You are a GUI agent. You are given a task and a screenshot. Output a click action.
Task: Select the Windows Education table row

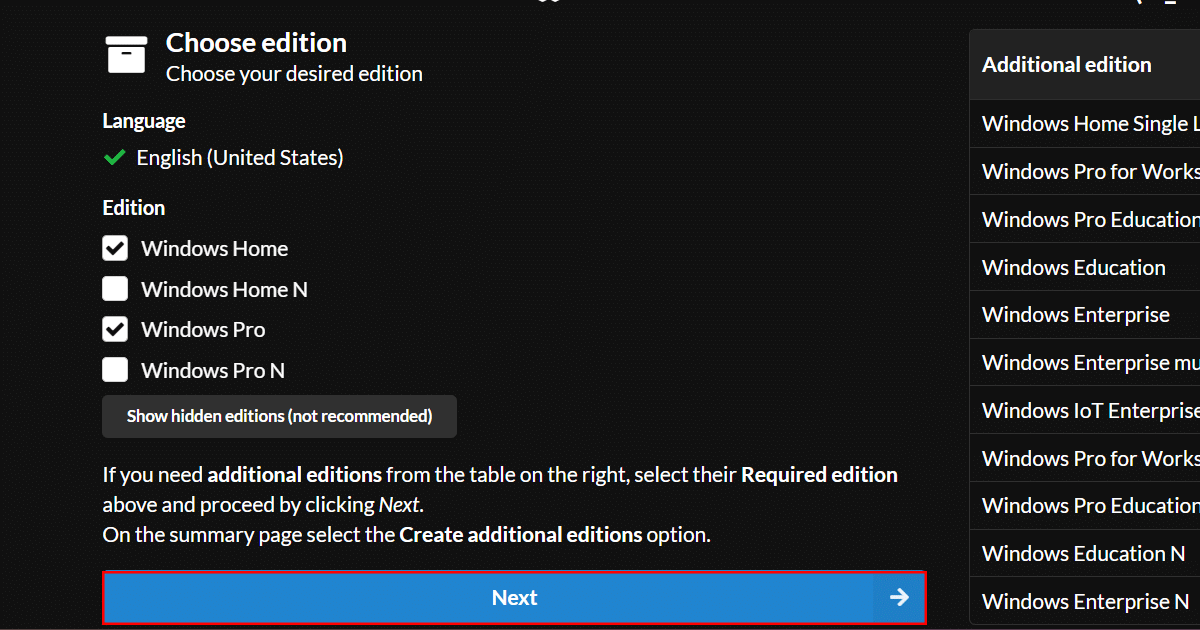click(1074, 268)
